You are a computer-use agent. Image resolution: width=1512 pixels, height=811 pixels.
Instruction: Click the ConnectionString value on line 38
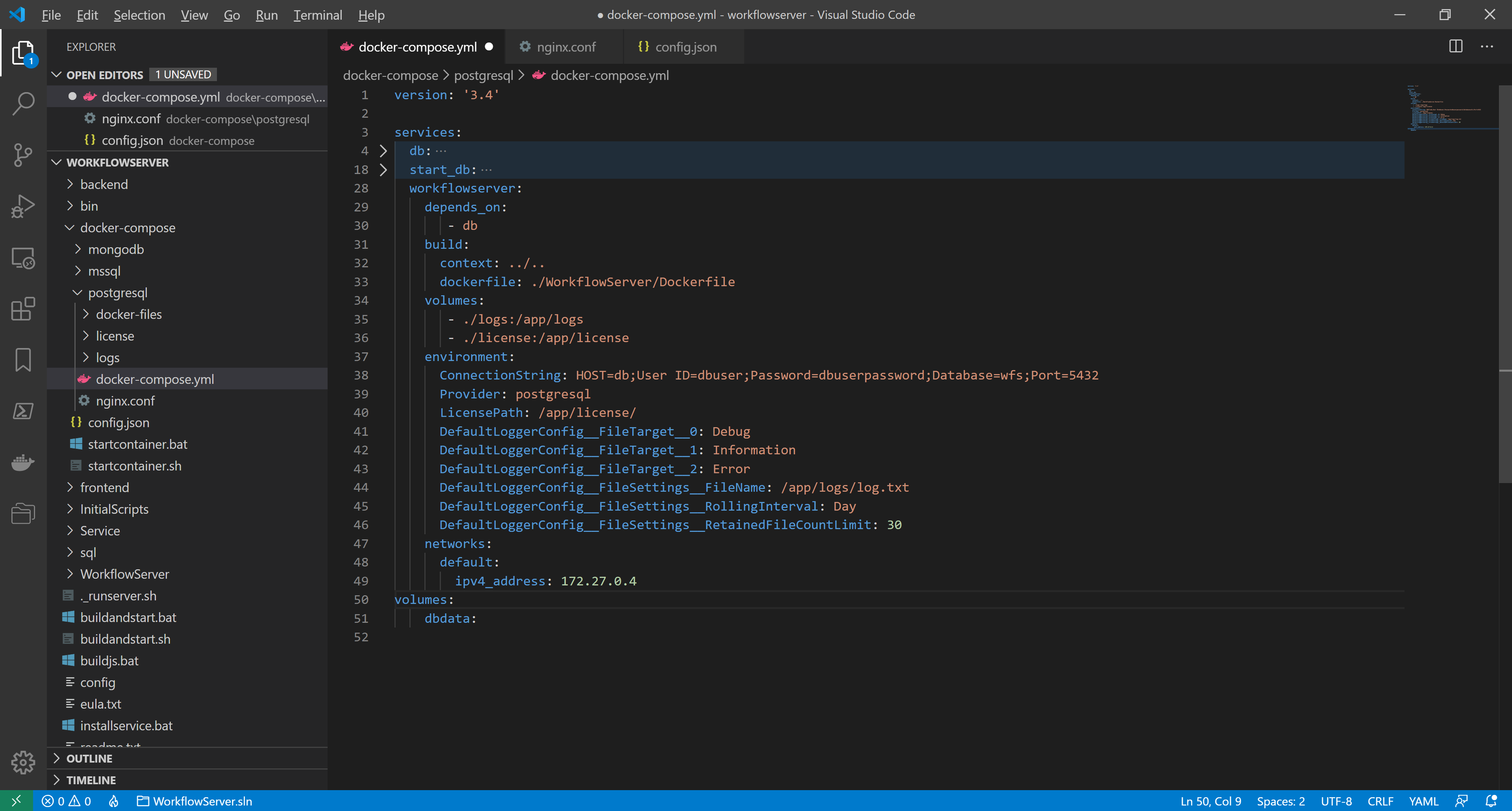tap(837, 375)
